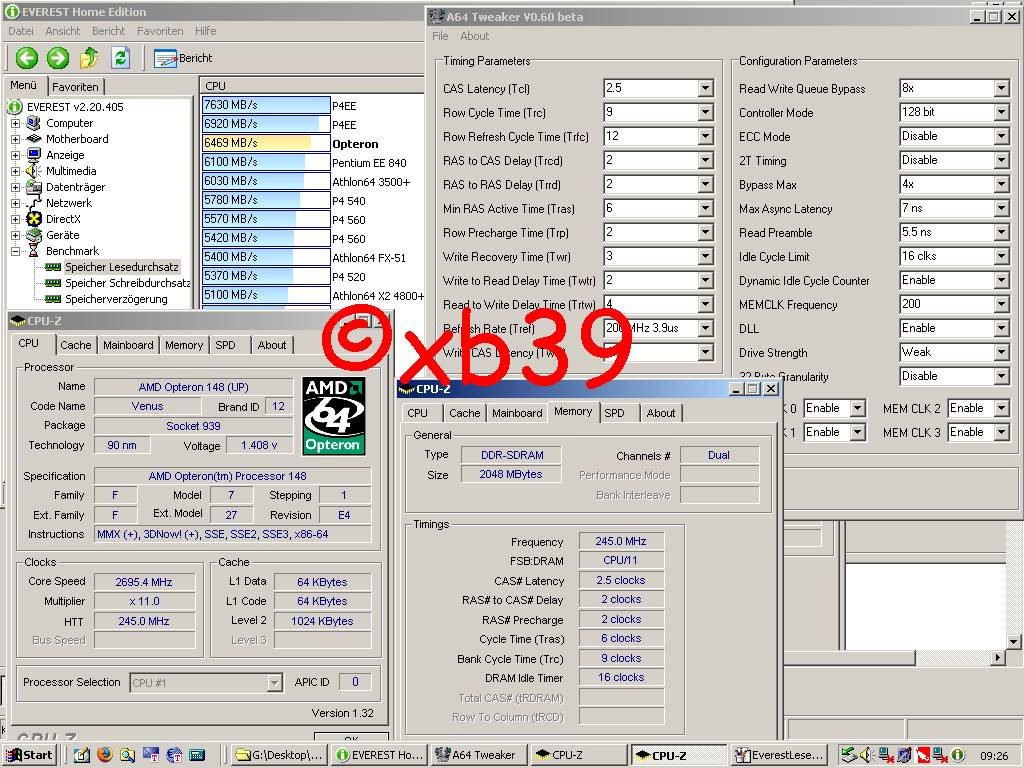Click the refresh icon in EVEREST toolbar

point(120,58)
